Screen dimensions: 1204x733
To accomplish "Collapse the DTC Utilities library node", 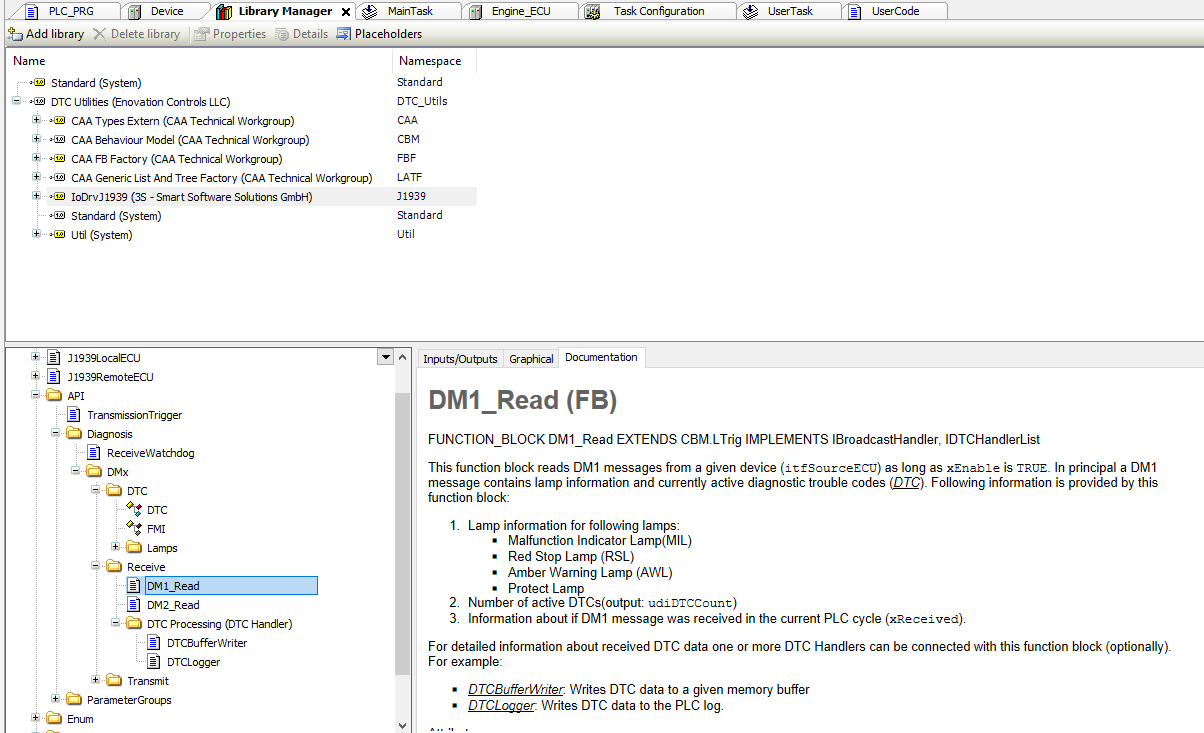I will click(x=17, y=102).
